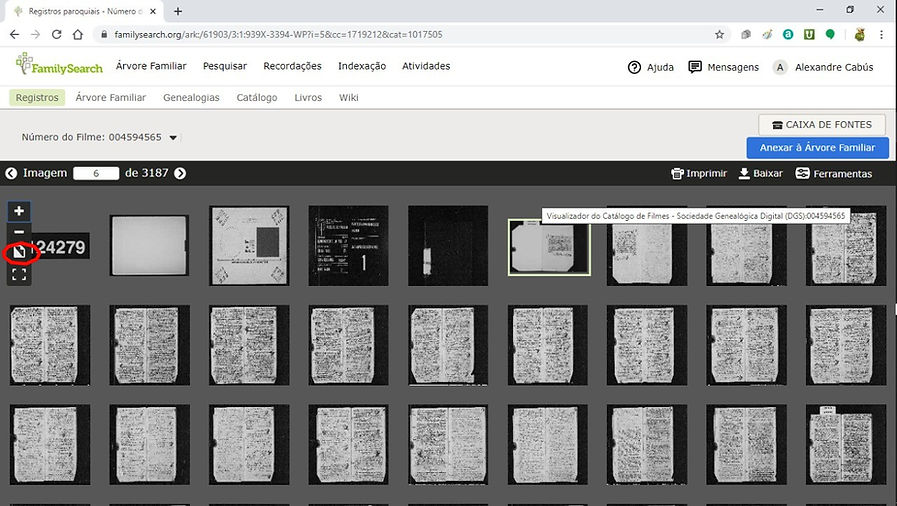Open last thumbnail with tab marker
This screenshot has width=897, height=506.
pos(846,444)
